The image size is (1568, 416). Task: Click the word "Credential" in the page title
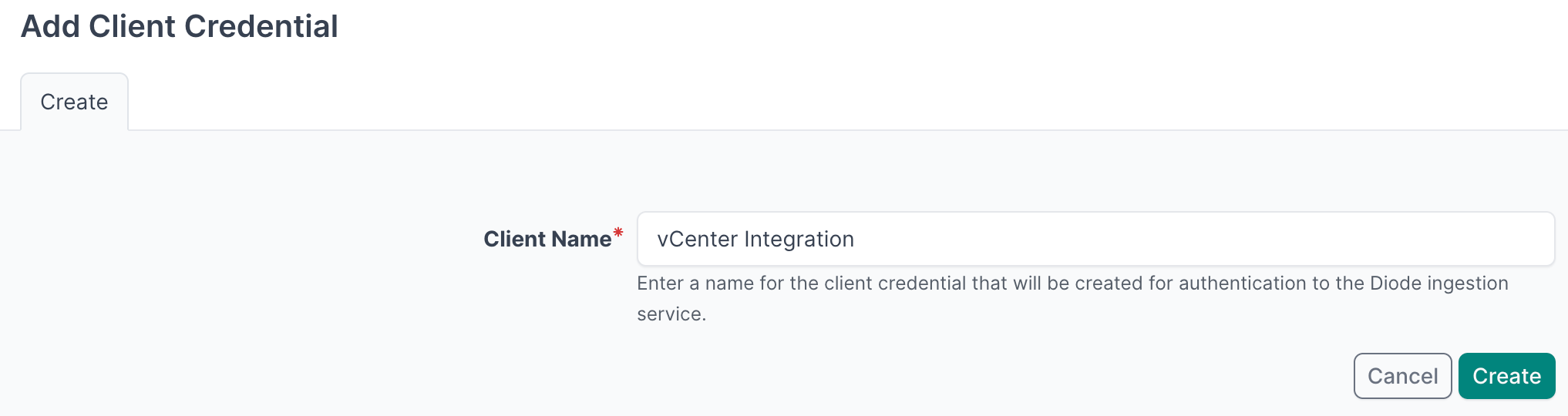click(261, 26)
